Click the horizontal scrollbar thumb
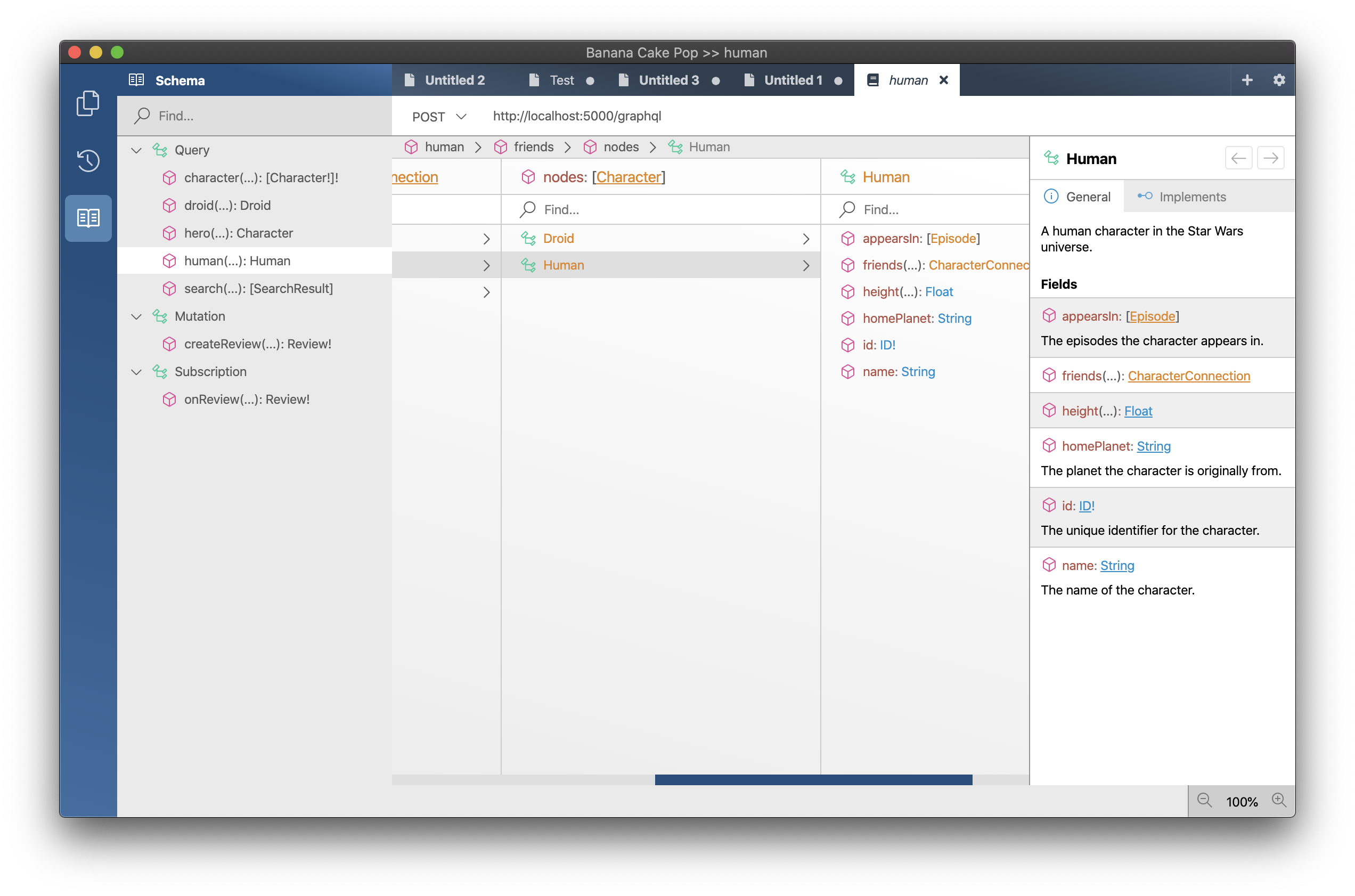 (813, 779)
